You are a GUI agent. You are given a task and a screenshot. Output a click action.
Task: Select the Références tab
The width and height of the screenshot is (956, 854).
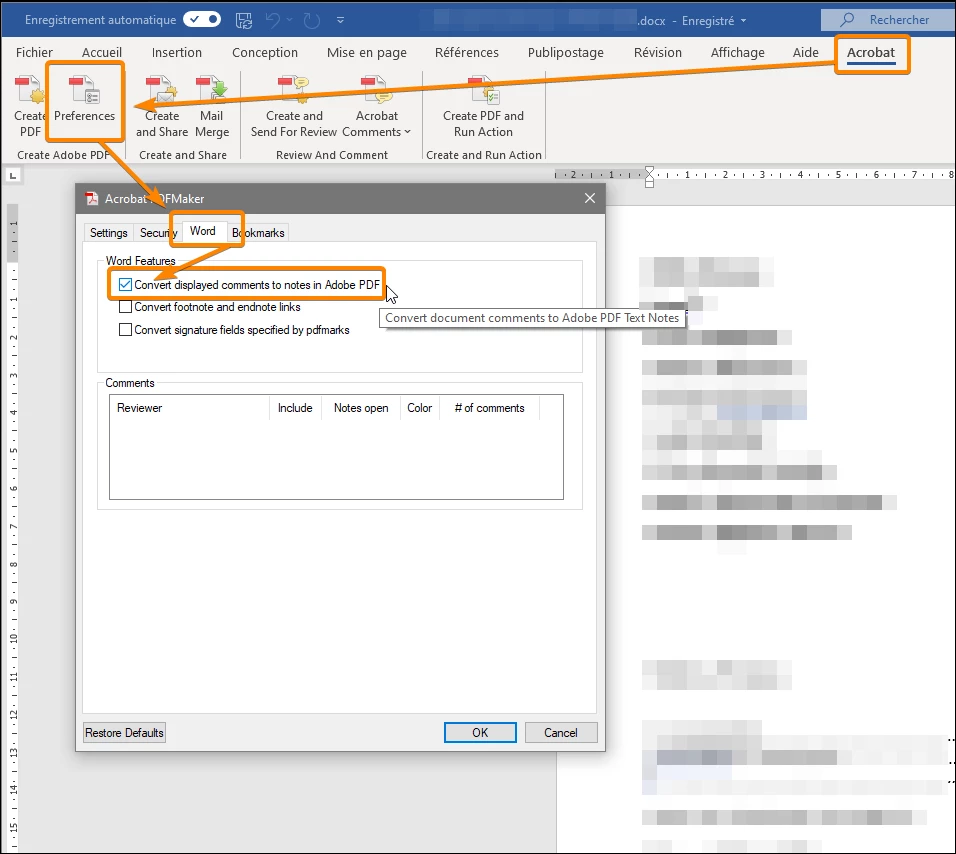pos(466,52)
